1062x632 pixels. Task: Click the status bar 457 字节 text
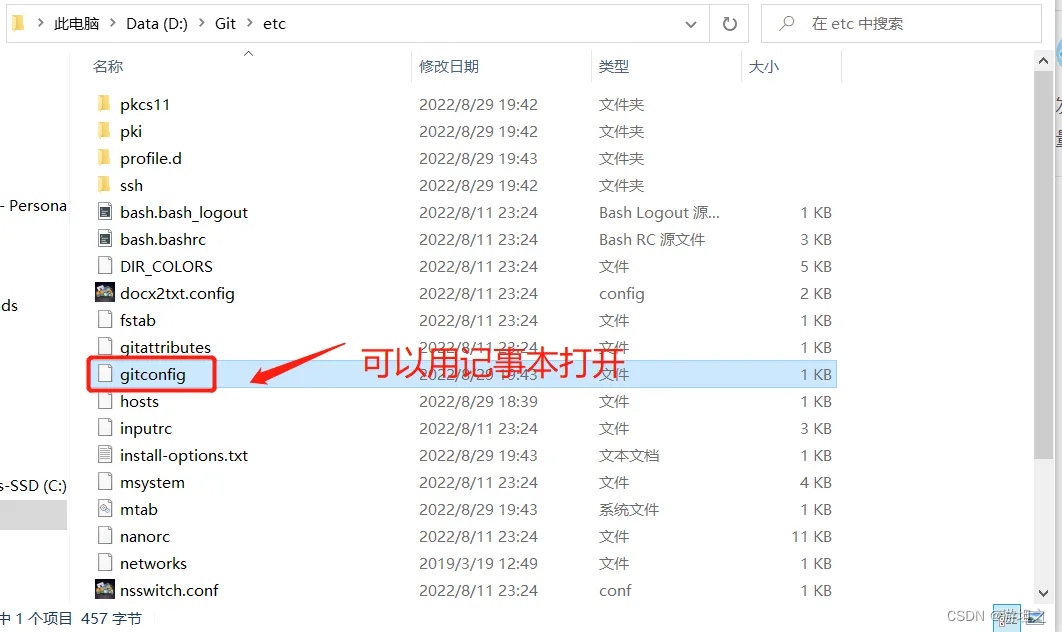111,618
